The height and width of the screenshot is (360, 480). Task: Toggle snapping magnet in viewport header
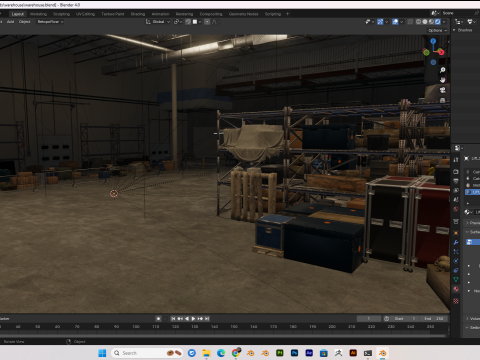coord(188,22)
